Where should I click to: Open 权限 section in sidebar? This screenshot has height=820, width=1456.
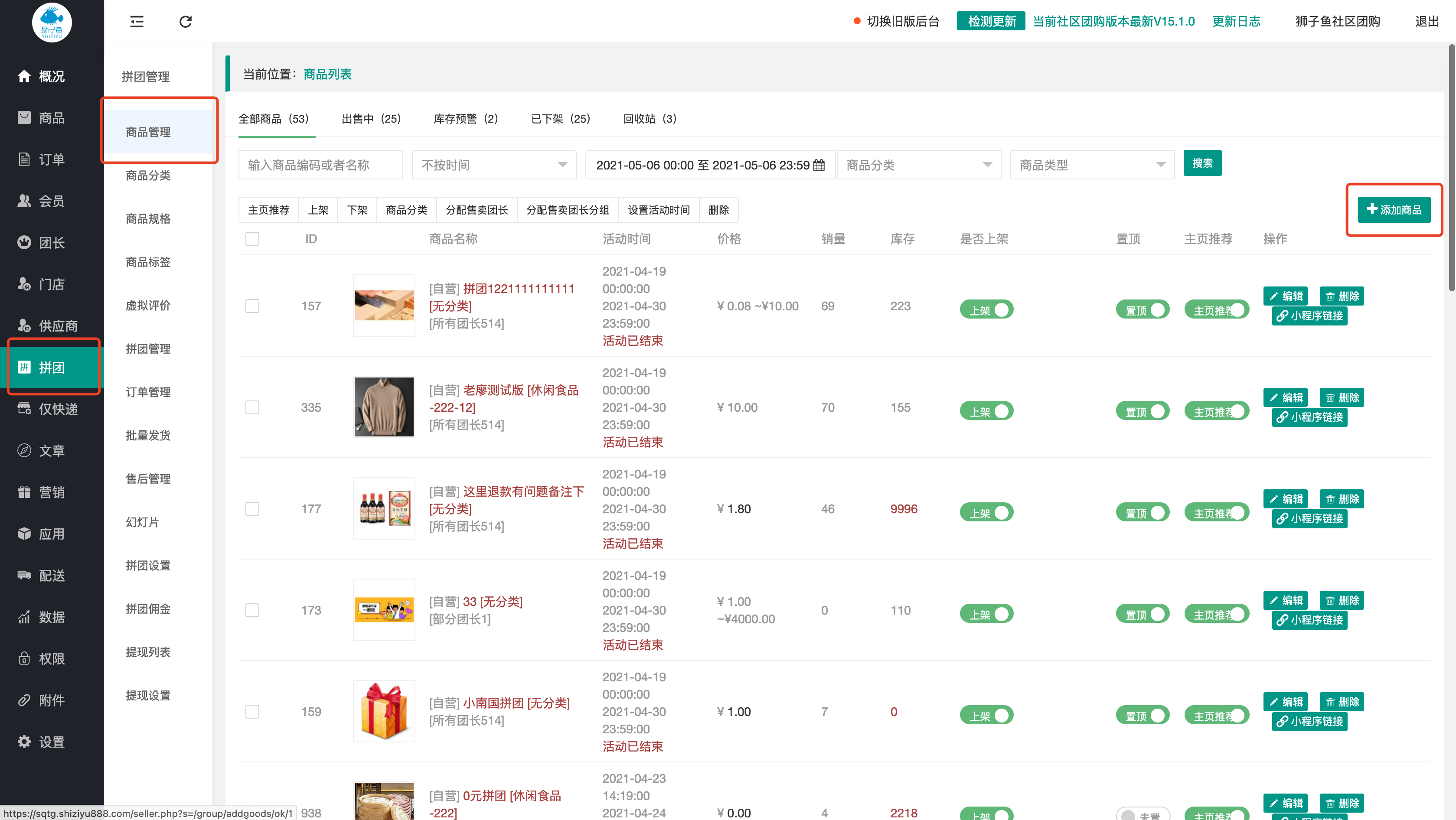52,658
